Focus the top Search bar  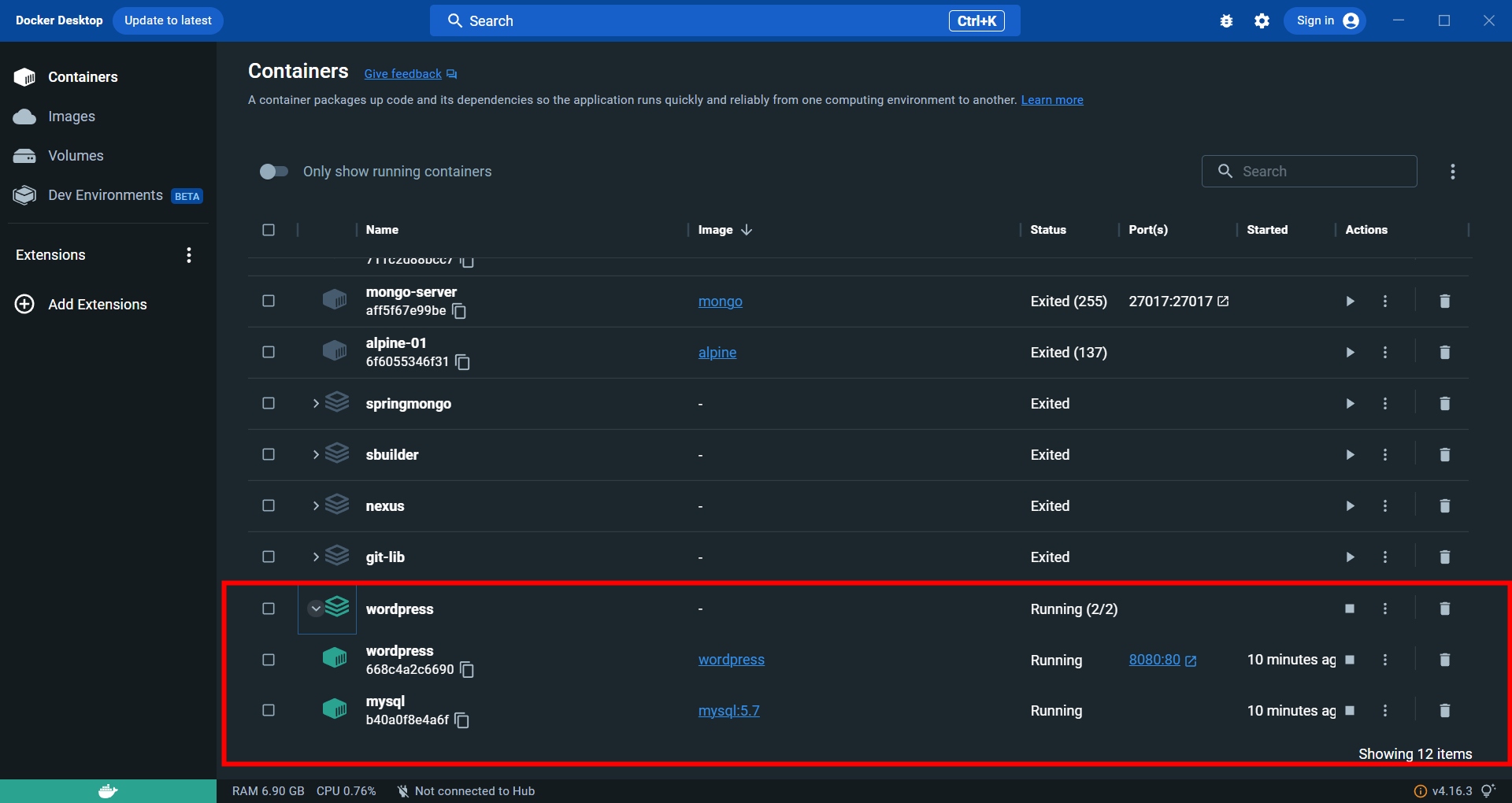pyautogui.click(x=725, y=20)
